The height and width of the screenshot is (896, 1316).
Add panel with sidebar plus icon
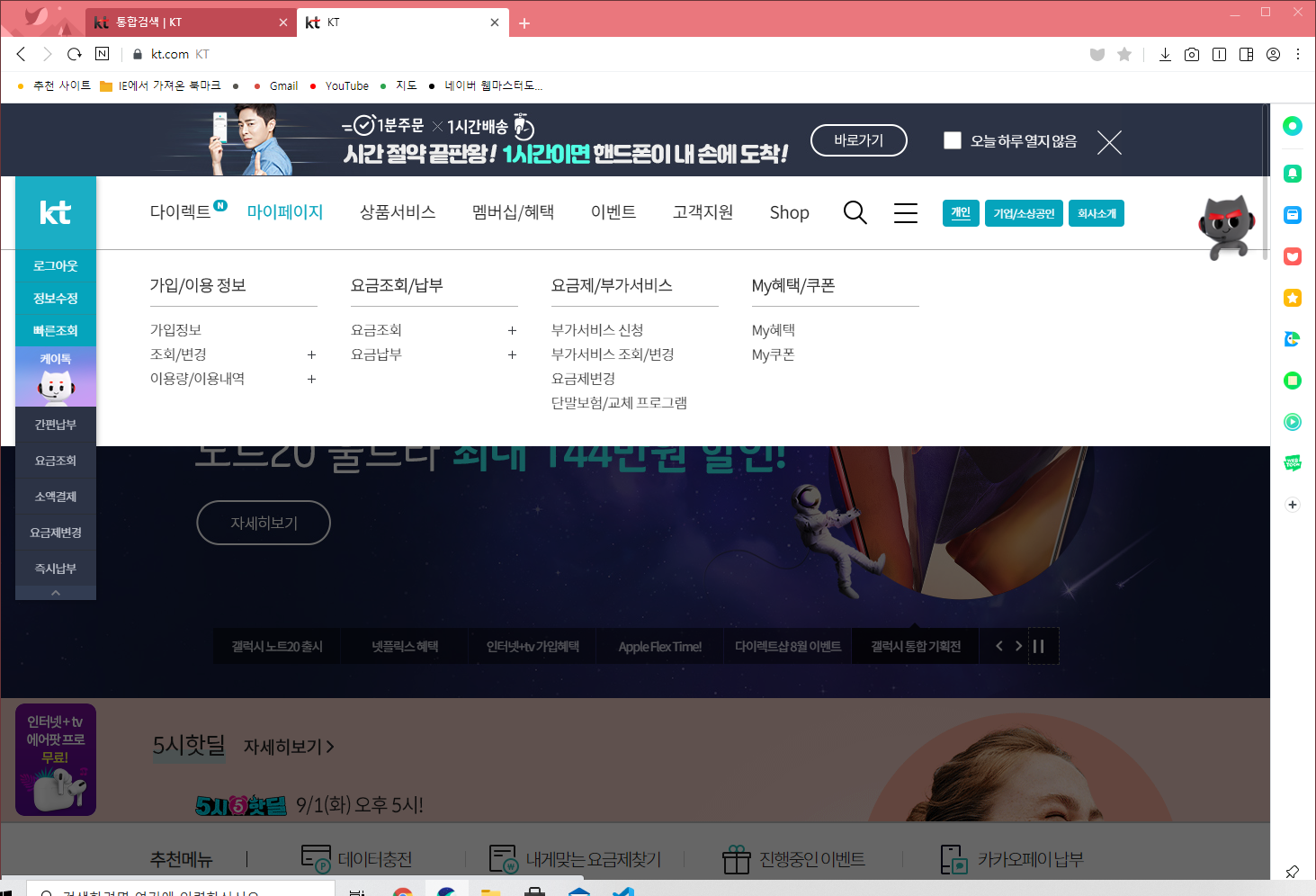tap(1293, 505)
